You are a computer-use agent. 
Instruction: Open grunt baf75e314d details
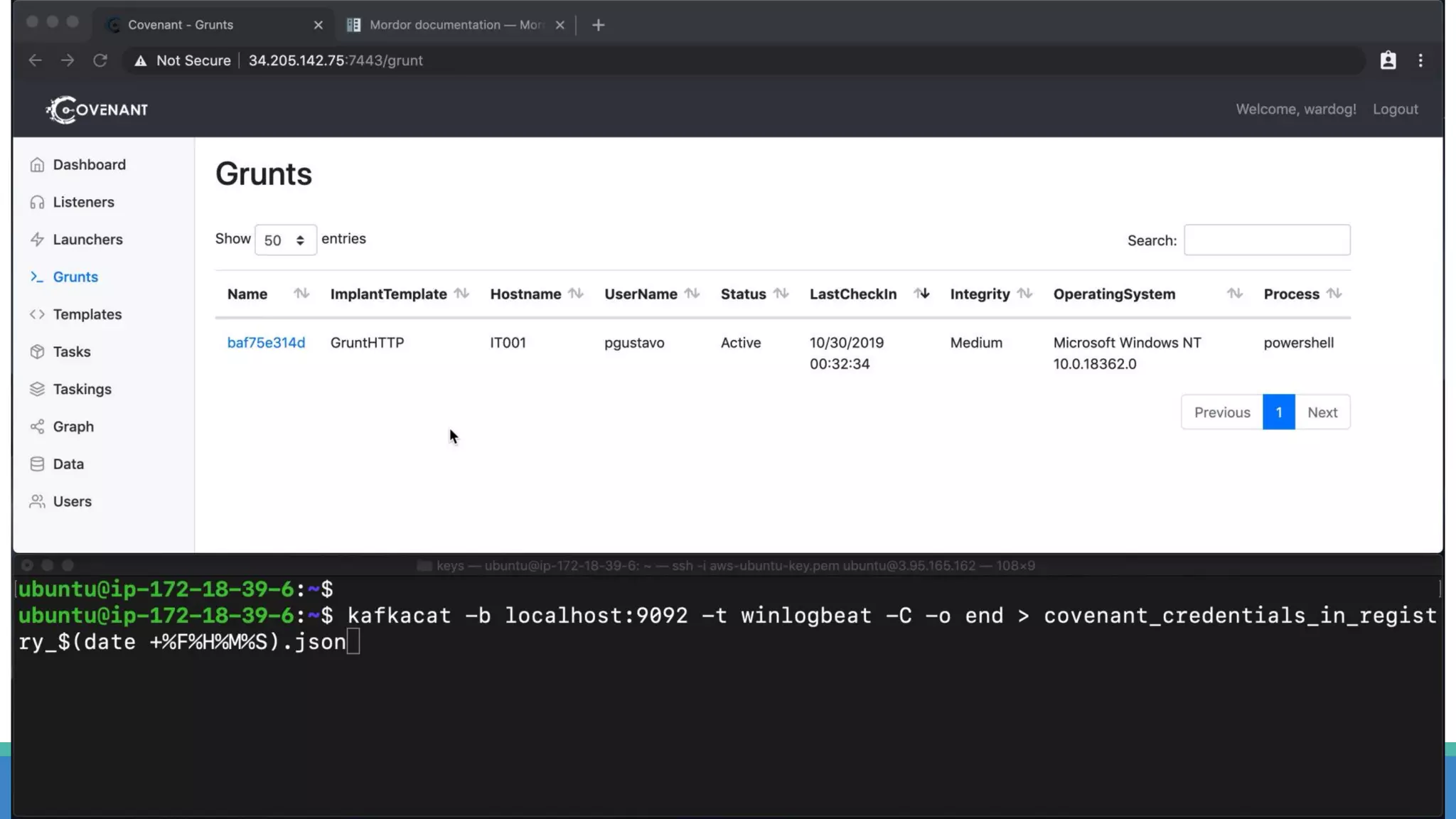pyautogui.click(x=266, y=343)
